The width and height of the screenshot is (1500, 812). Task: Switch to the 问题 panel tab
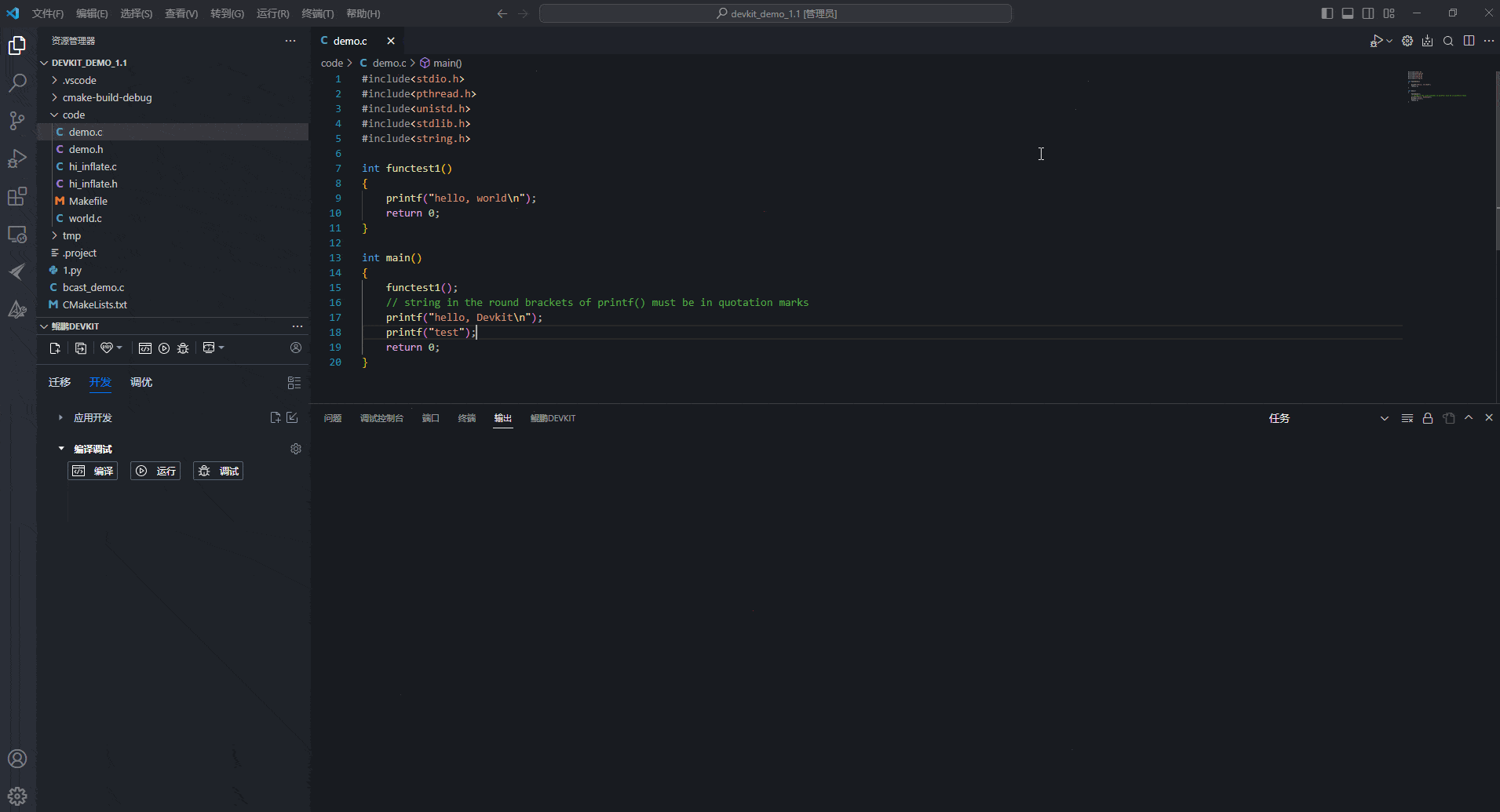(333, 418)
